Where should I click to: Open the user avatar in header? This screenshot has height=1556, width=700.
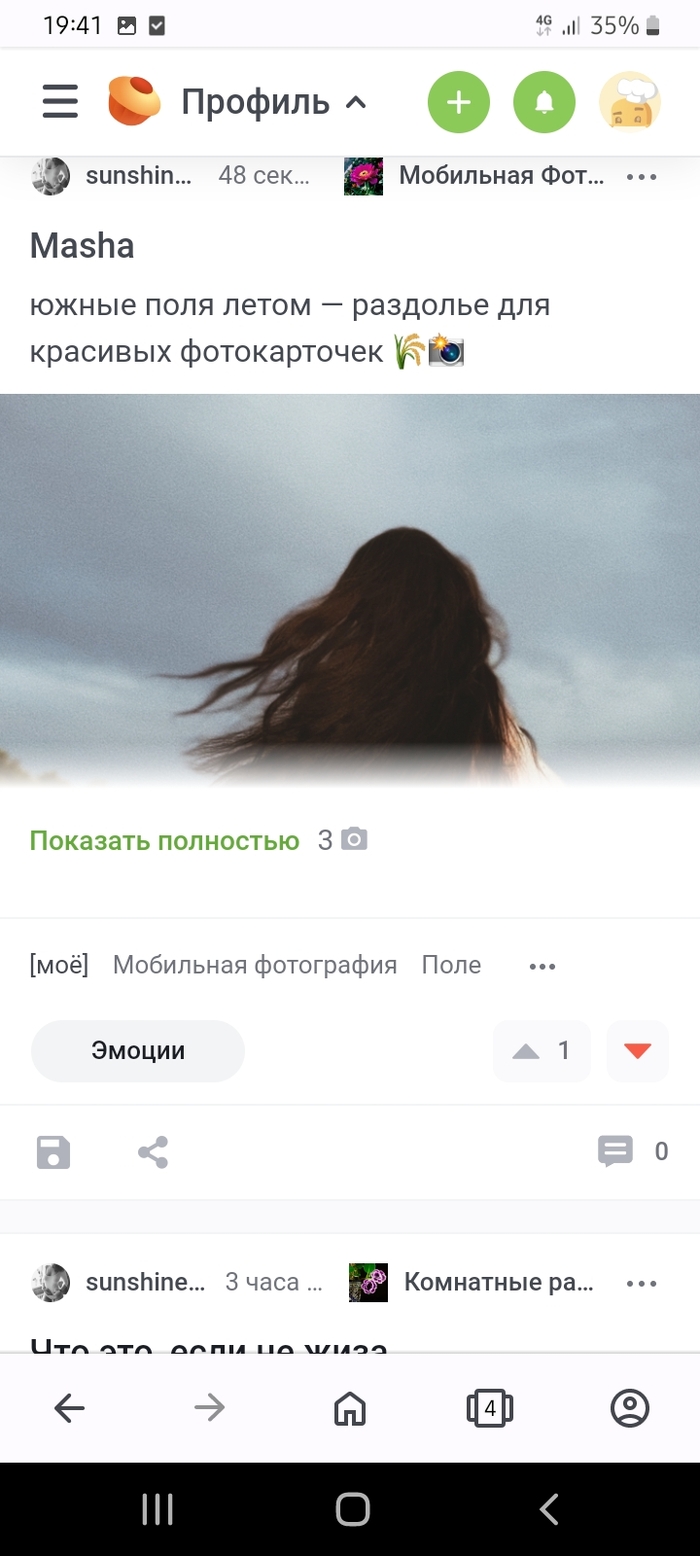(630, 102)
